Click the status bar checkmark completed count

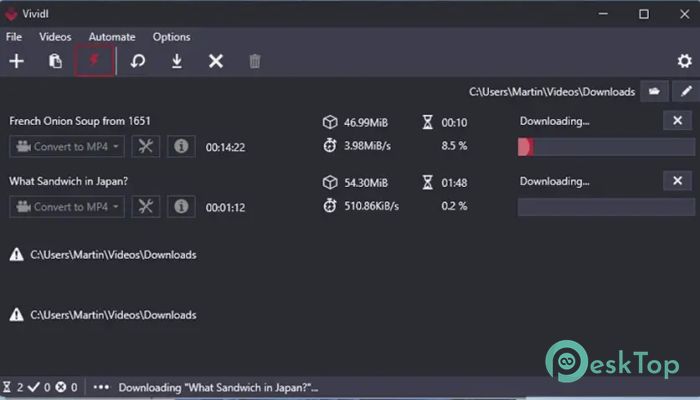(39, 387)
